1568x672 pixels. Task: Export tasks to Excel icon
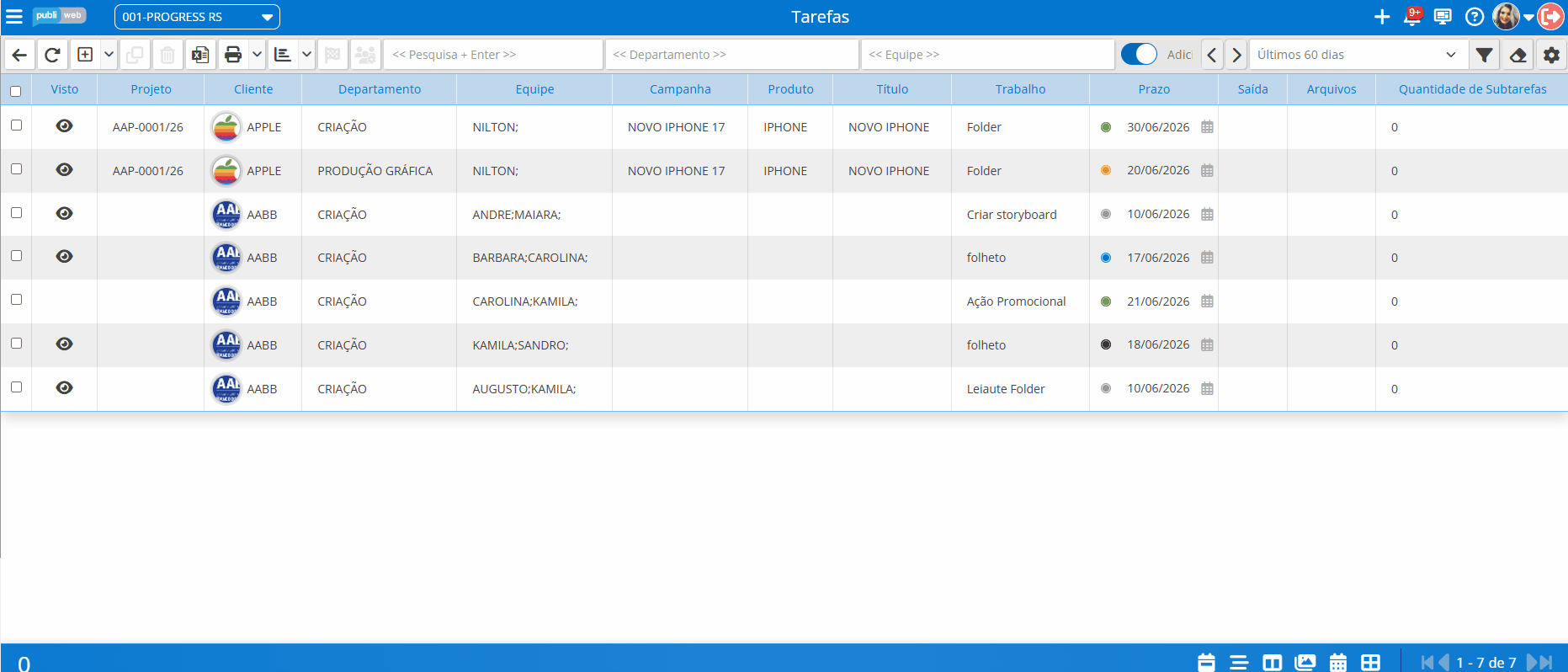click(200, 55)
